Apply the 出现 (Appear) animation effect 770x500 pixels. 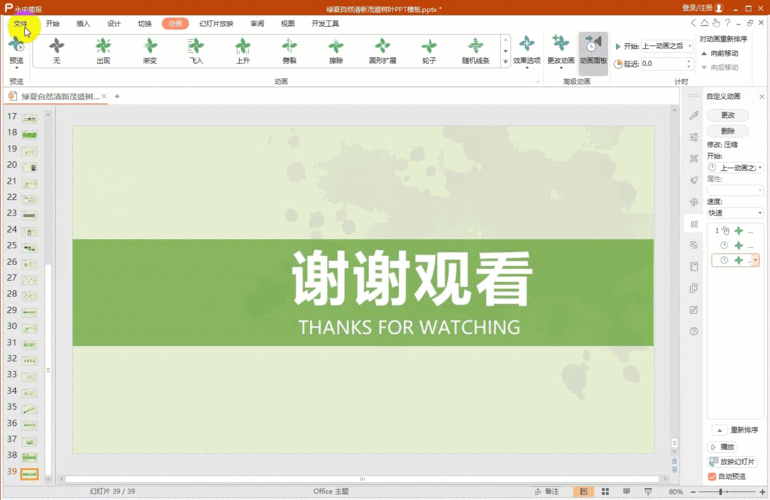(x=103, y=51)
